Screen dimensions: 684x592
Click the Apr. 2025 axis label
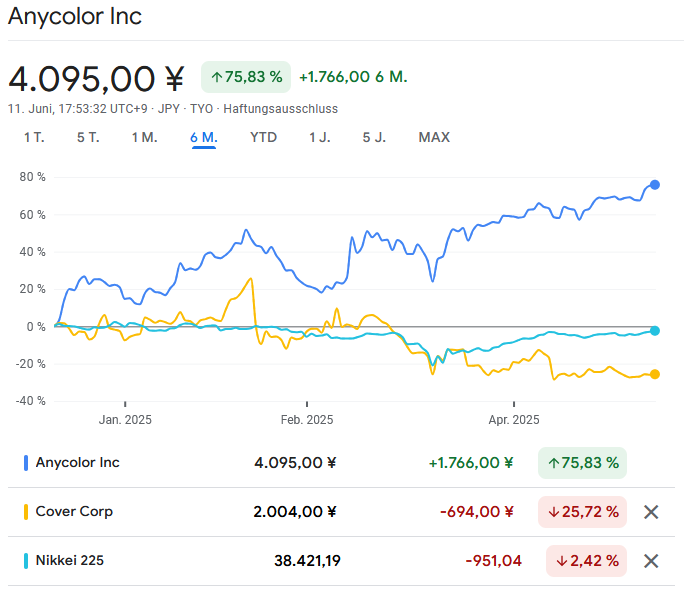(514, 420)
